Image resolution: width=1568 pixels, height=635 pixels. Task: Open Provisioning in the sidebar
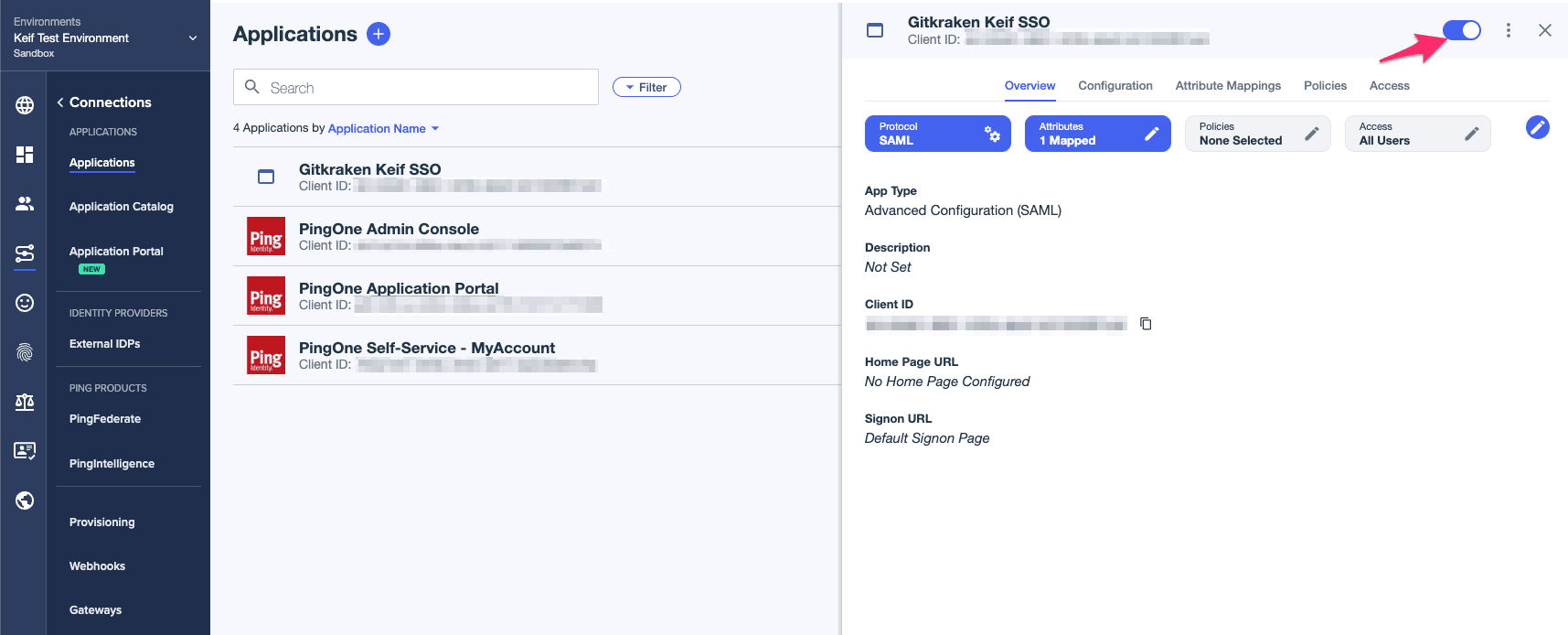pyautogui.click(x=102, y=522)
